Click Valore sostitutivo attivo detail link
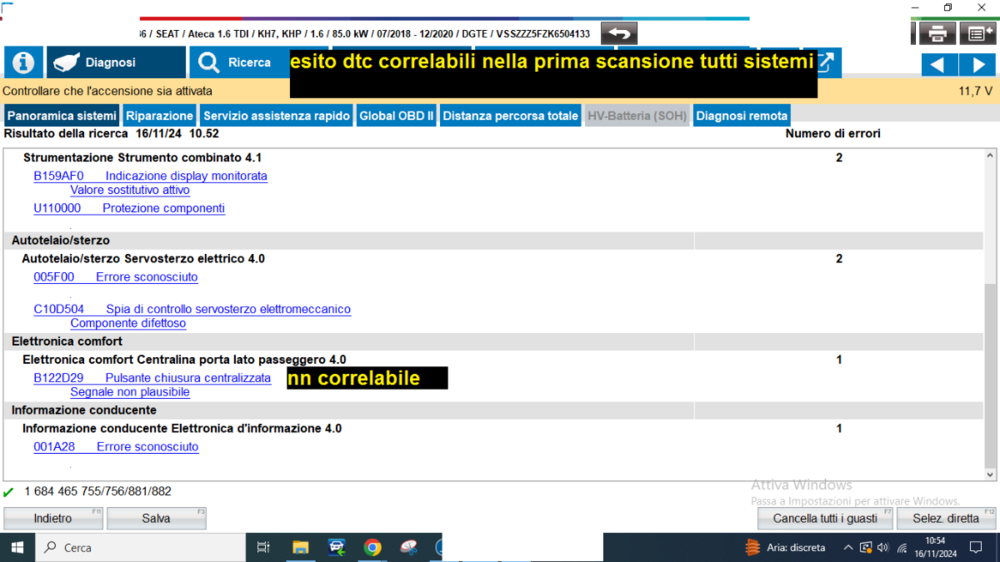The image size is (1000, 562). 129,190
